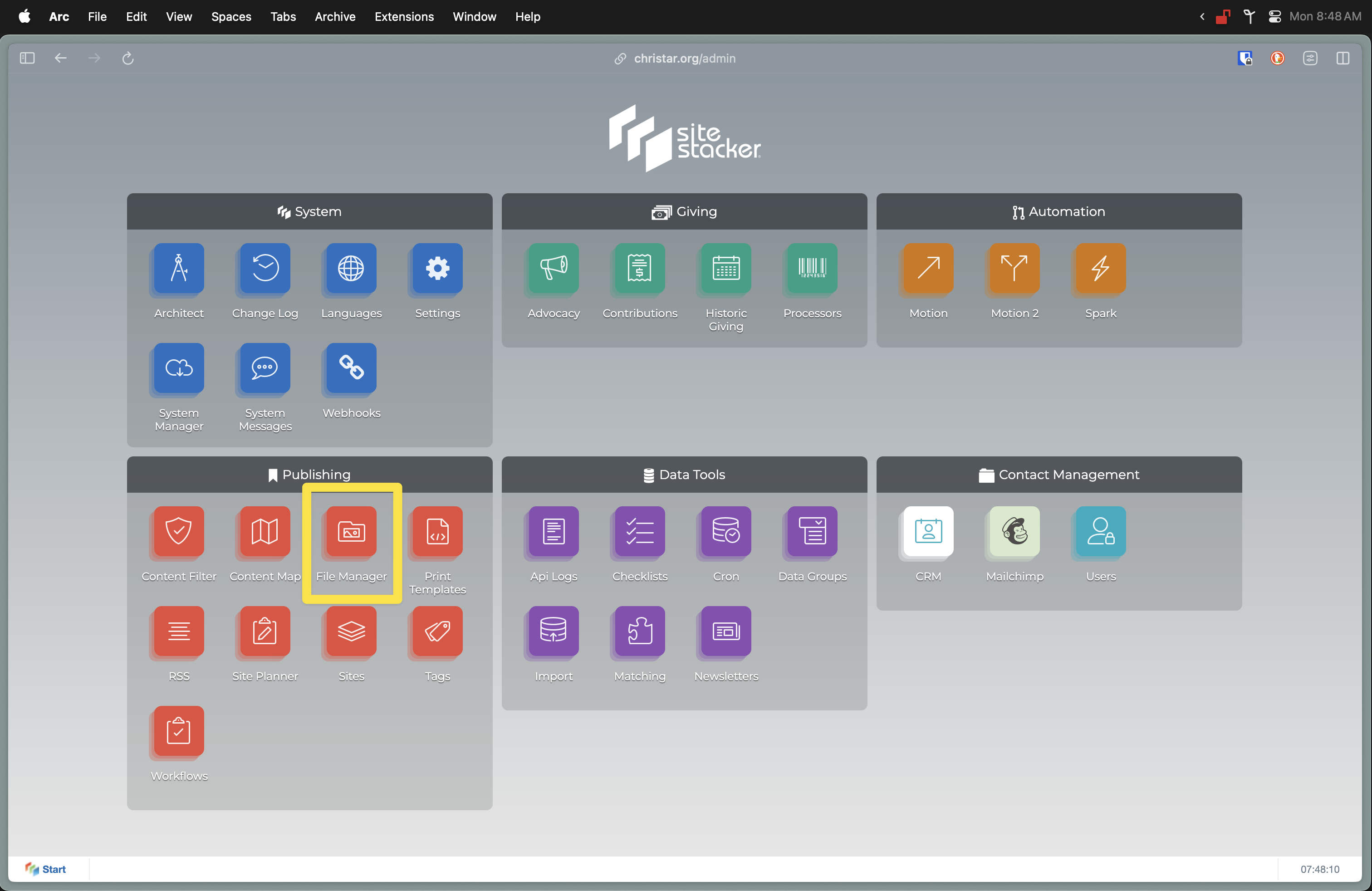The width and height of the screenshot is (1372, 891).
Task: Open the Contributions icon
Action: point(639,268)
